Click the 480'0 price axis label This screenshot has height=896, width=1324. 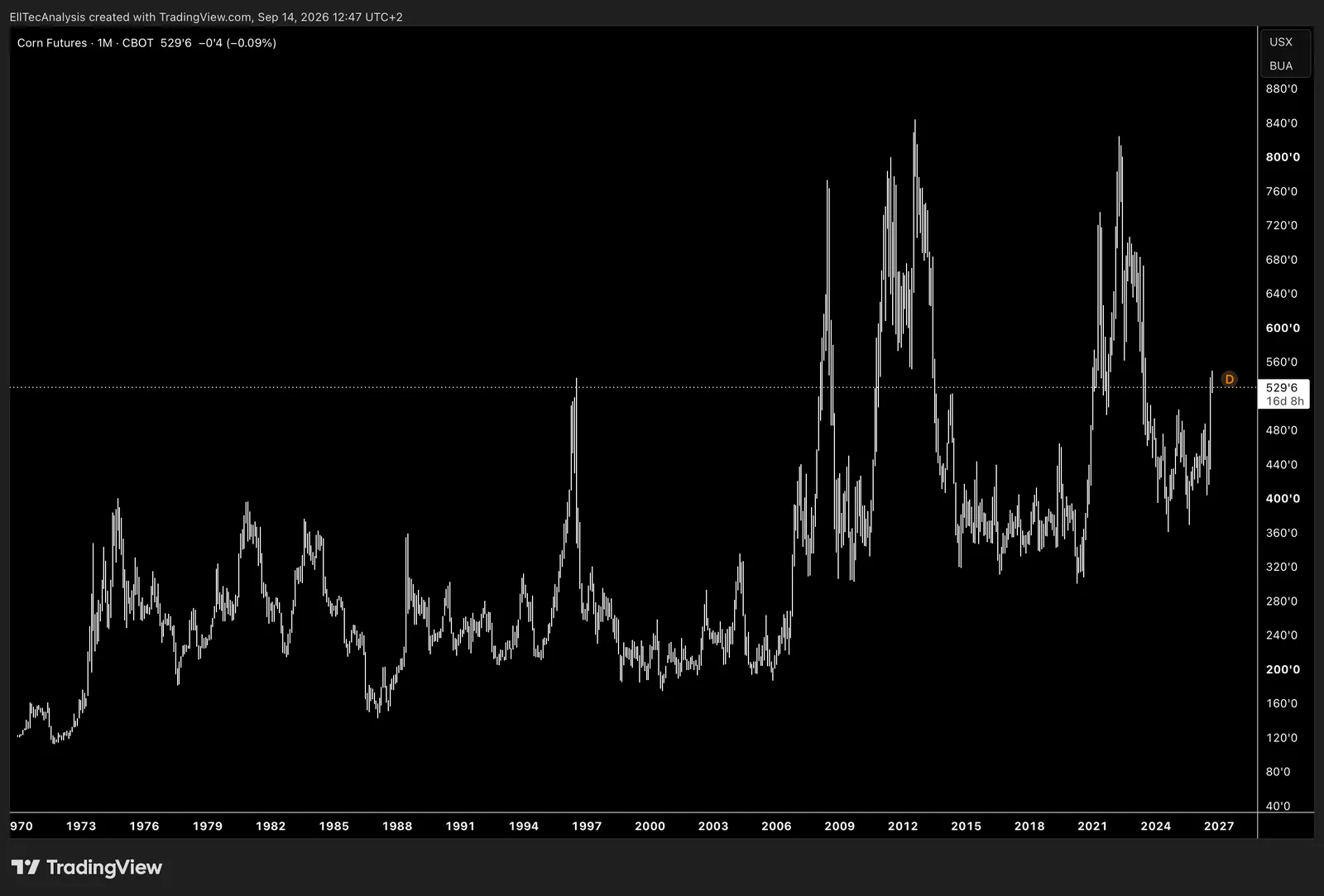point(1282,430)
